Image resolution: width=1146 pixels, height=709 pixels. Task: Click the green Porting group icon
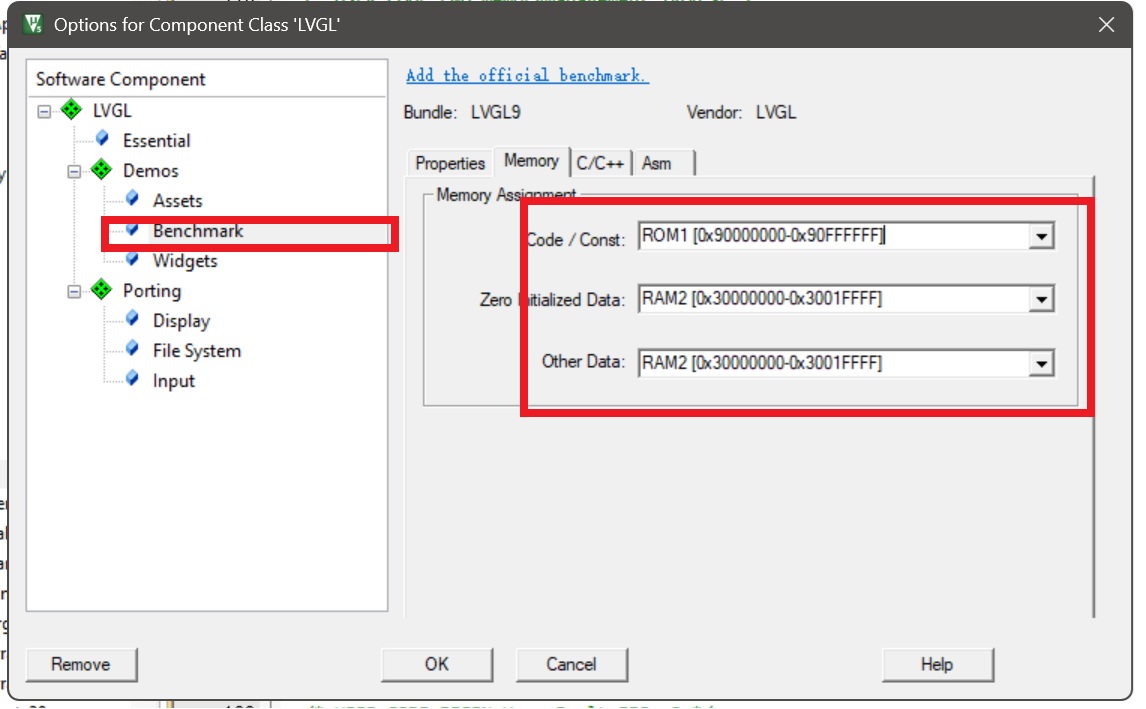(x=101, y=289)
